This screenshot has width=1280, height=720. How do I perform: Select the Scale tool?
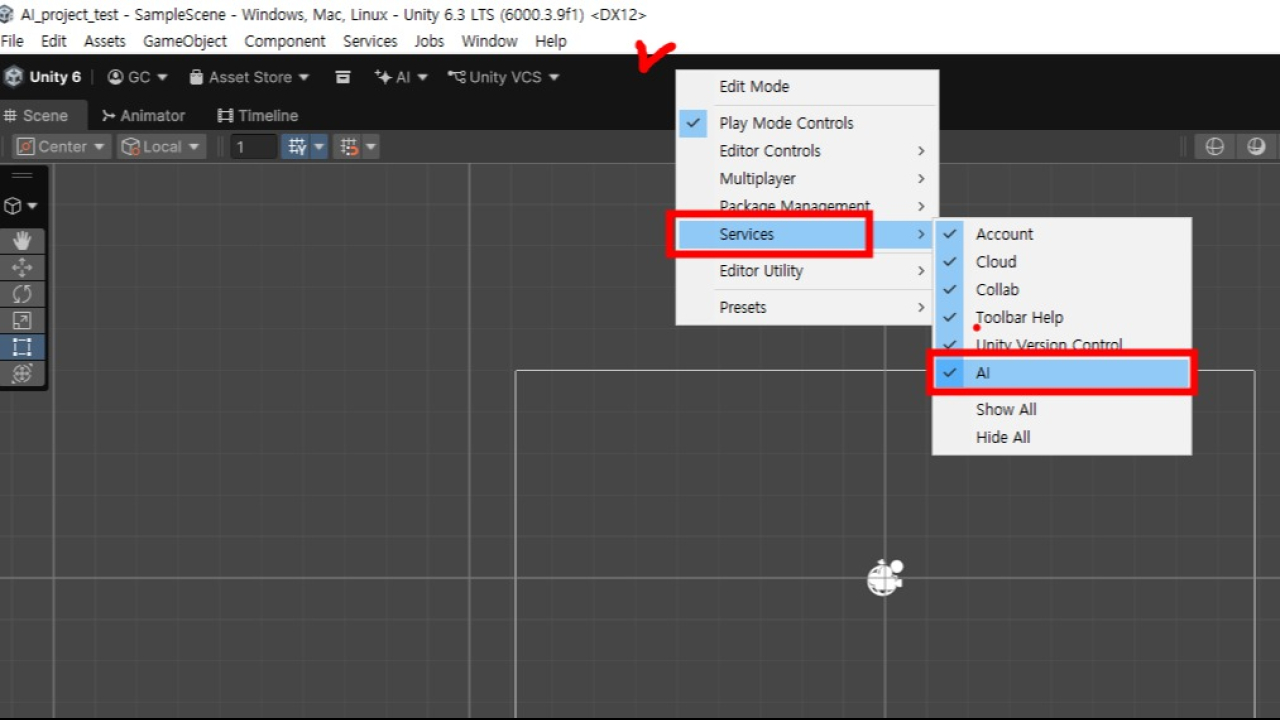pos(22,321)
